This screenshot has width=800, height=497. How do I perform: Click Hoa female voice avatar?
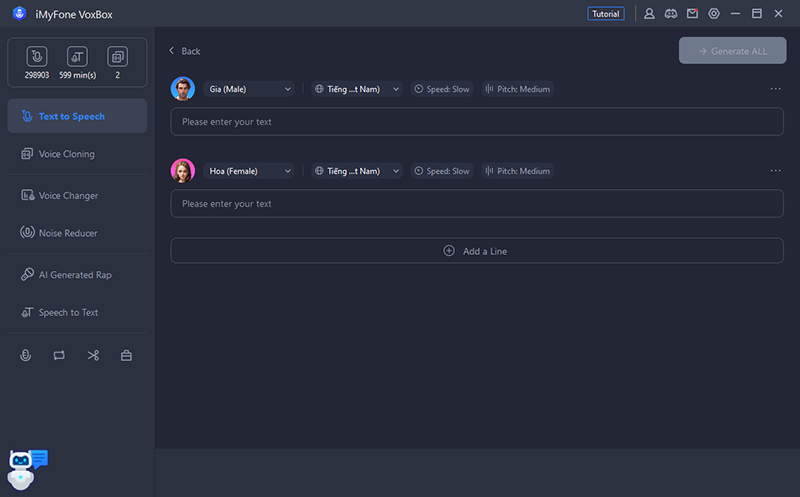183,171
